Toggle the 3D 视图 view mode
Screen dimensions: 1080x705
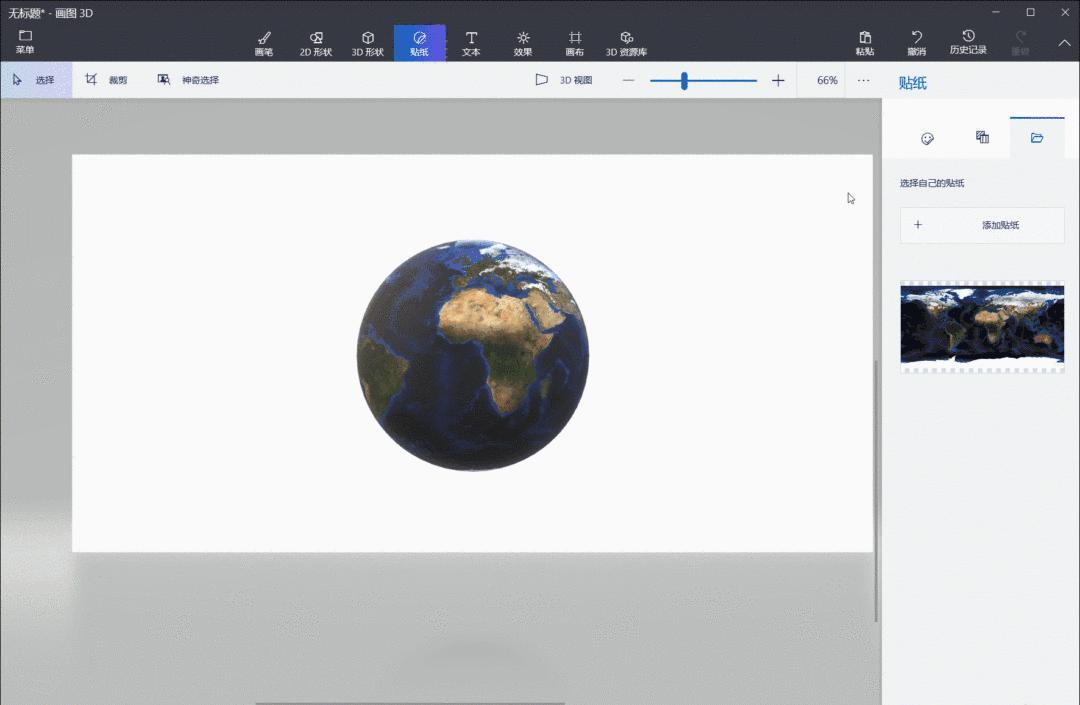[564, 80]
